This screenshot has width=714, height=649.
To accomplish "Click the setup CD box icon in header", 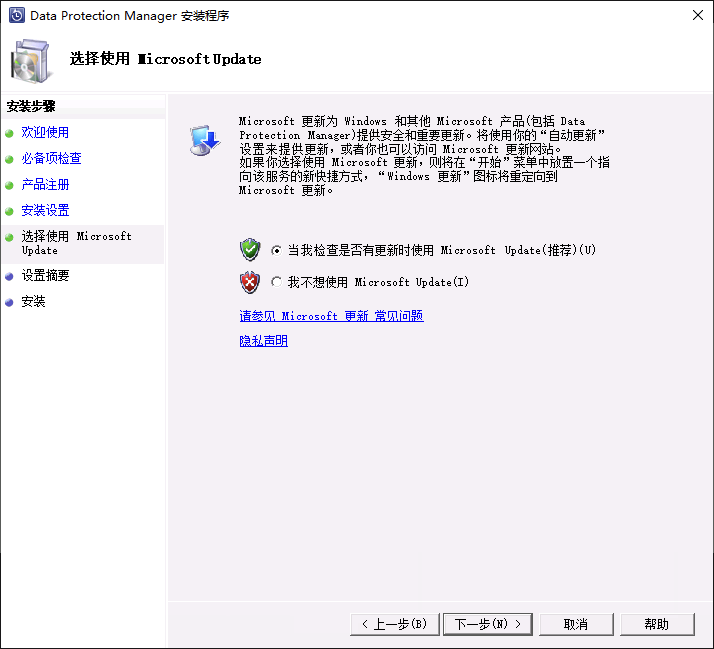I will tap(30, 61).
